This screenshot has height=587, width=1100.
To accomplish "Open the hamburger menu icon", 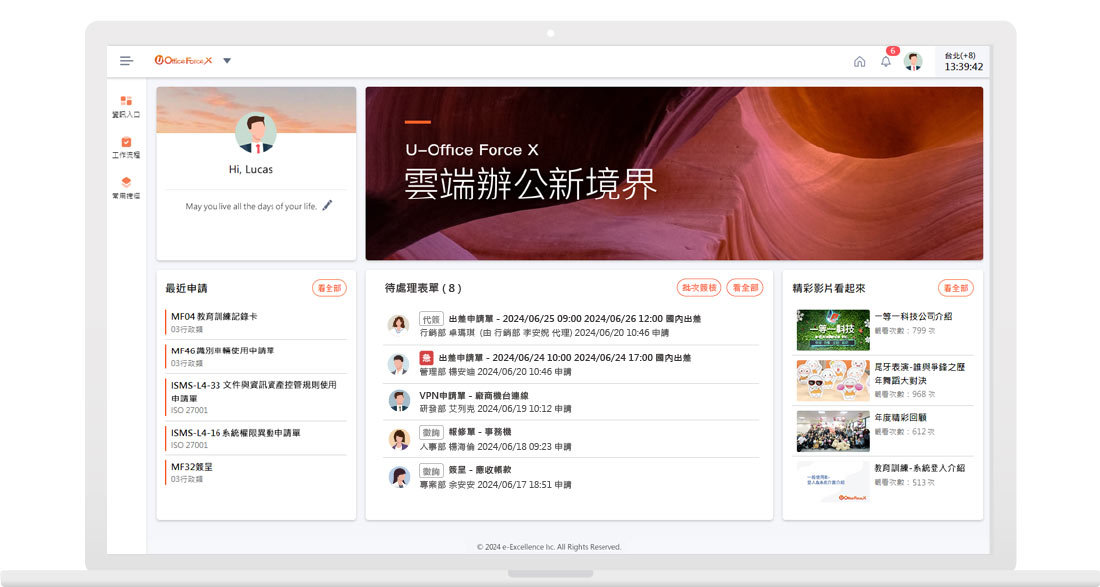I will click(x=126, y=61).
